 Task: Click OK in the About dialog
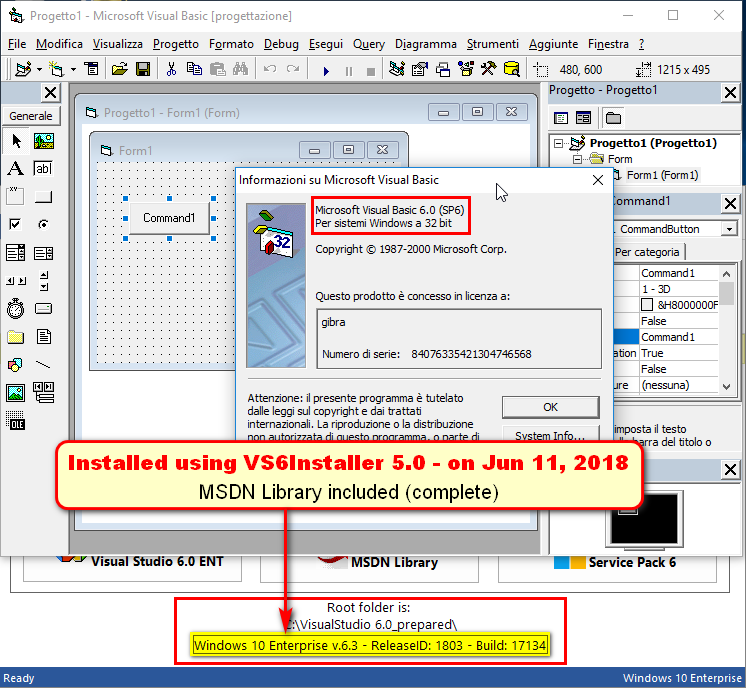pyautogui.click(x=550, y=407)
